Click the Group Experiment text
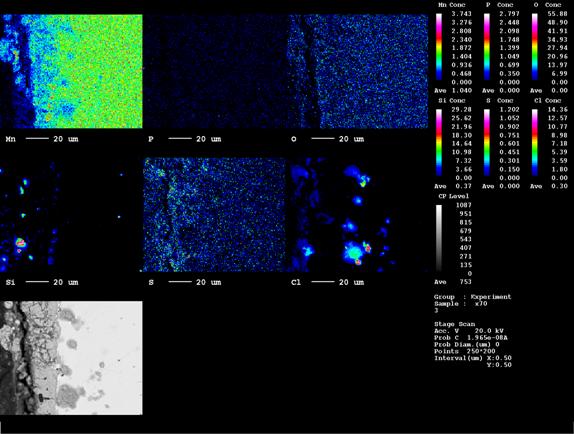 (472, 297)
